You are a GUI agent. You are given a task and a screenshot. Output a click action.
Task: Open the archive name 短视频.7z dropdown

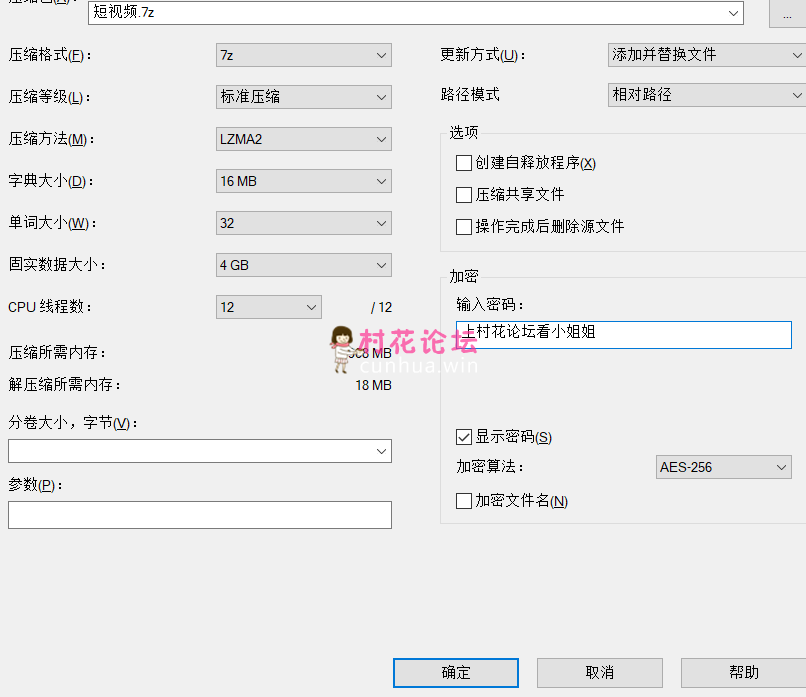(735, 13)
